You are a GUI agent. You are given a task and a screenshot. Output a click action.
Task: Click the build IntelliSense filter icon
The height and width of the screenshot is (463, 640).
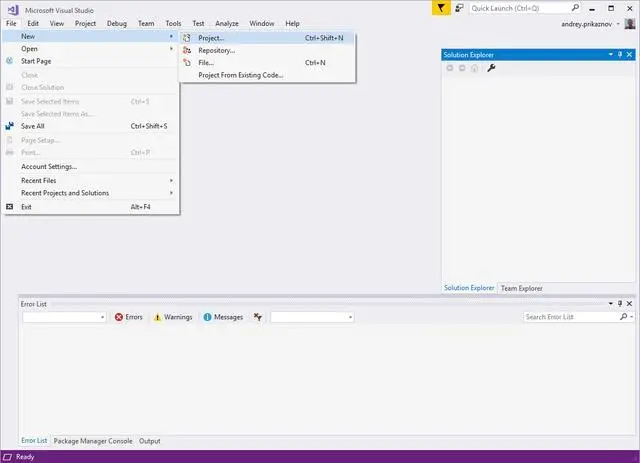(x=258, y=317)
